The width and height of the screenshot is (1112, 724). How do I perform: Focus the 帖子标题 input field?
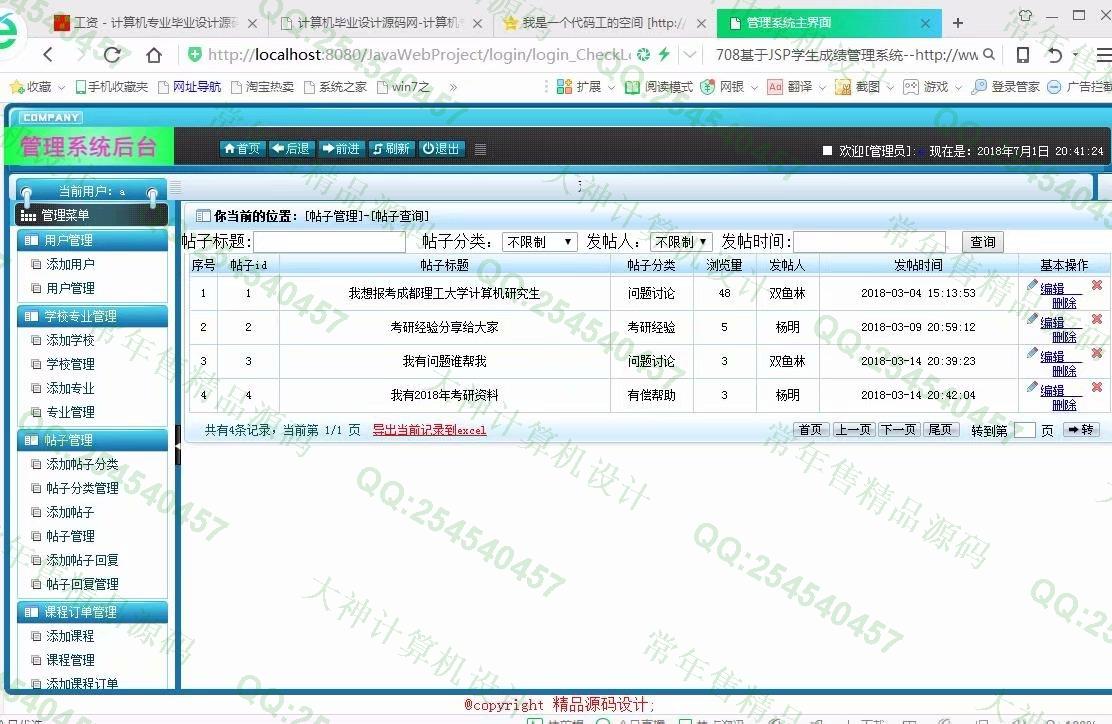[330, 242]
